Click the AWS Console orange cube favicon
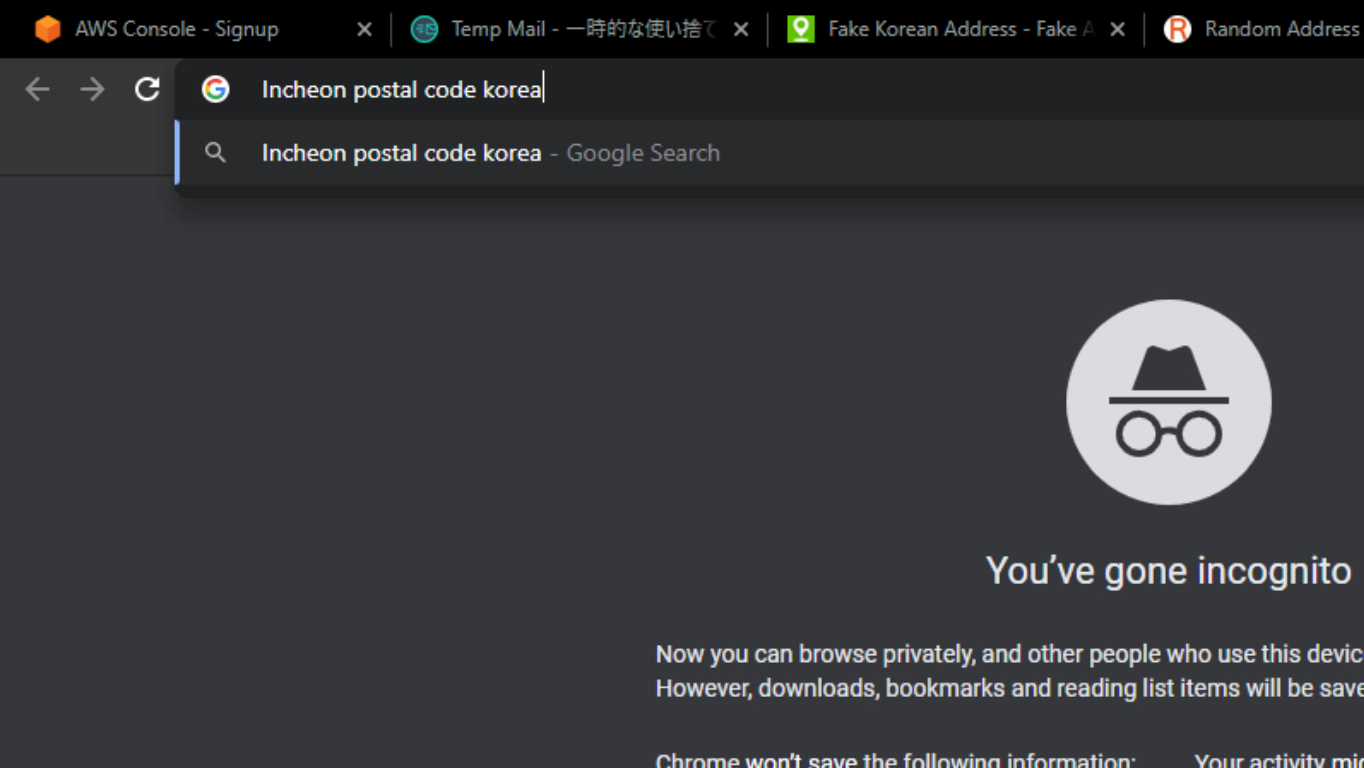 [47, 29]
